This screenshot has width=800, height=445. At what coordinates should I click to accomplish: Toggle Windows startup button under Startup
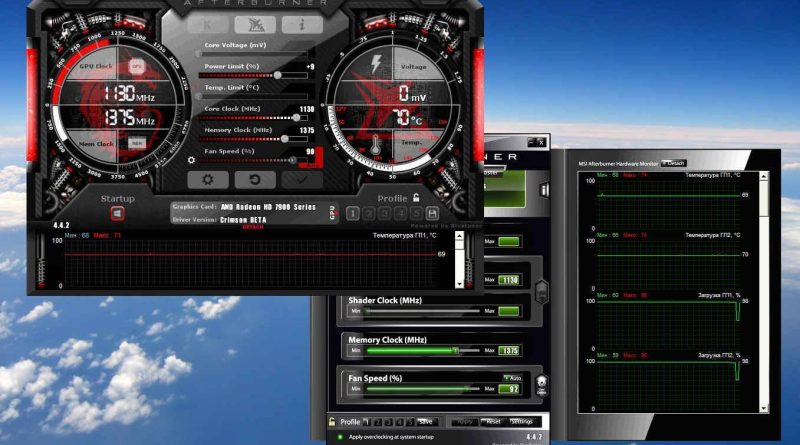(x=117, y=213)
